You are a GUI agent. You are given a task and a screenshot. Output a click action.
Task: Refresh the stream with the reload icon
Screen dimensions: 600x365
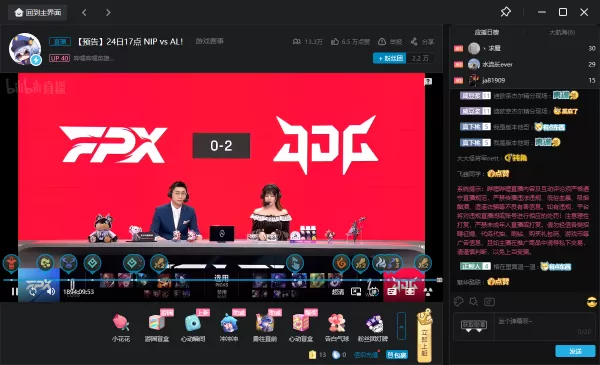33,292
